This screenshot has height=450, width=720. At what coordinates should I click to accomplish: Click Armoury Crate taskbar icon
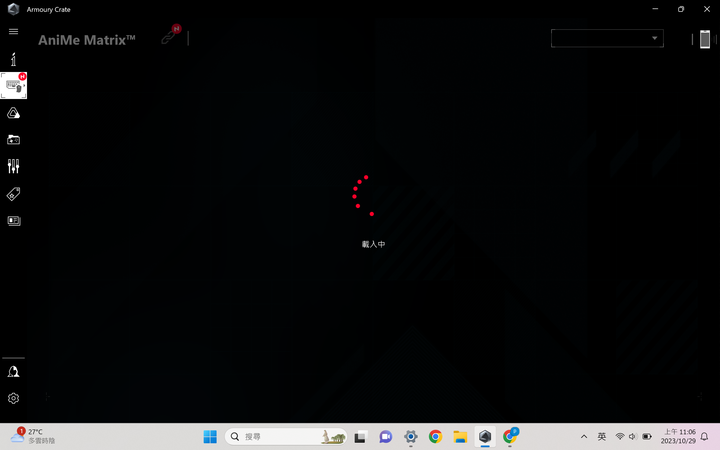point(485,437)
